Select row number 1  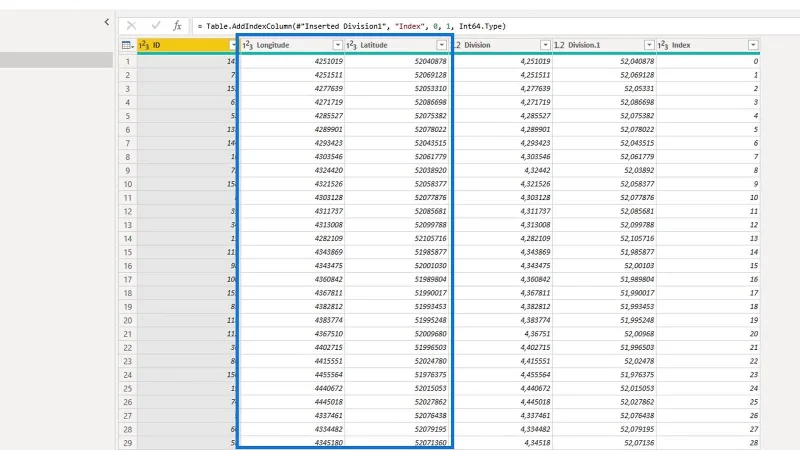click(x=128, y=61)
